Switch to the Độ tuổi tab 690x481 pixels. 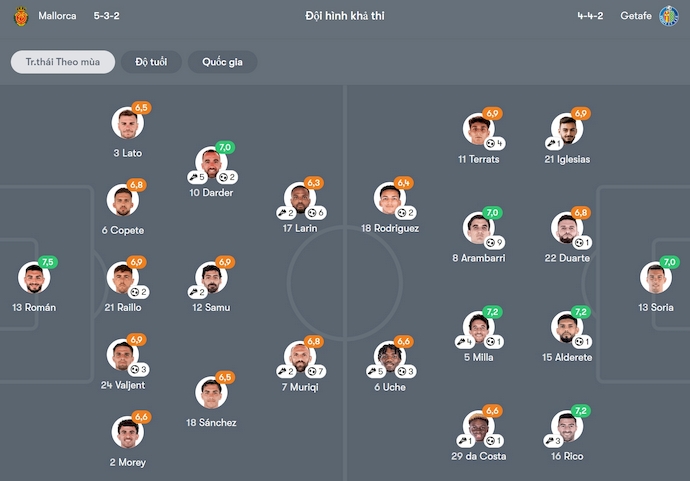click(x=151, y=62)
